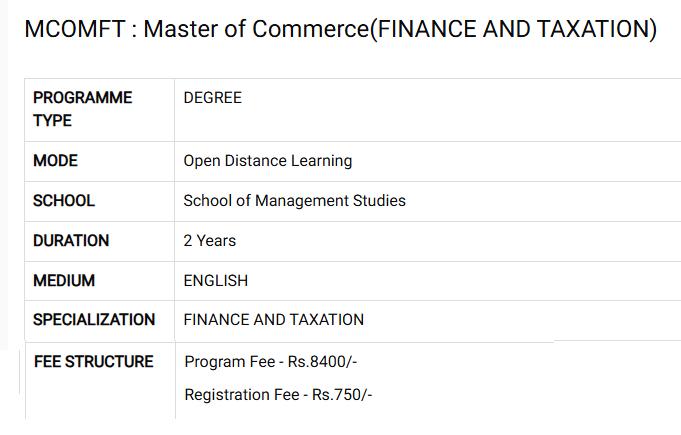The image size is (681, 435).
Task: Click the SPECIALIZATION row label
Action: tap(94, 320)
